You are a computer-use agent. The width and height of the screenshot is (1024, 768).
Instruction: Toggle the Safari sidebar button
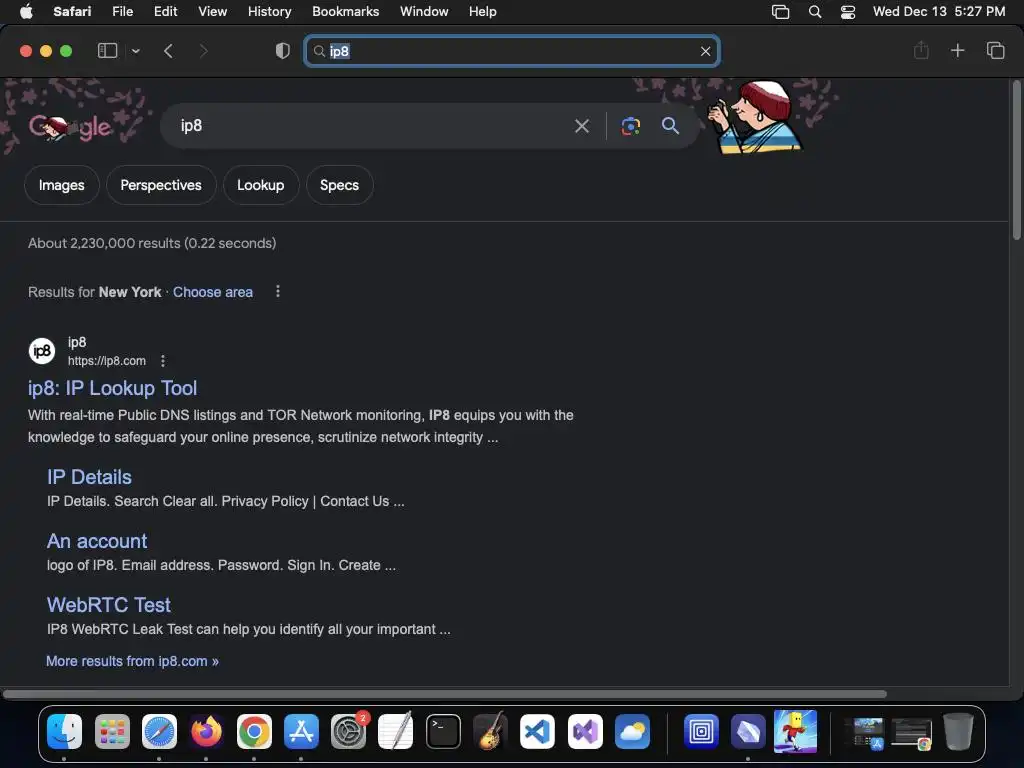(x=107, y=51)
